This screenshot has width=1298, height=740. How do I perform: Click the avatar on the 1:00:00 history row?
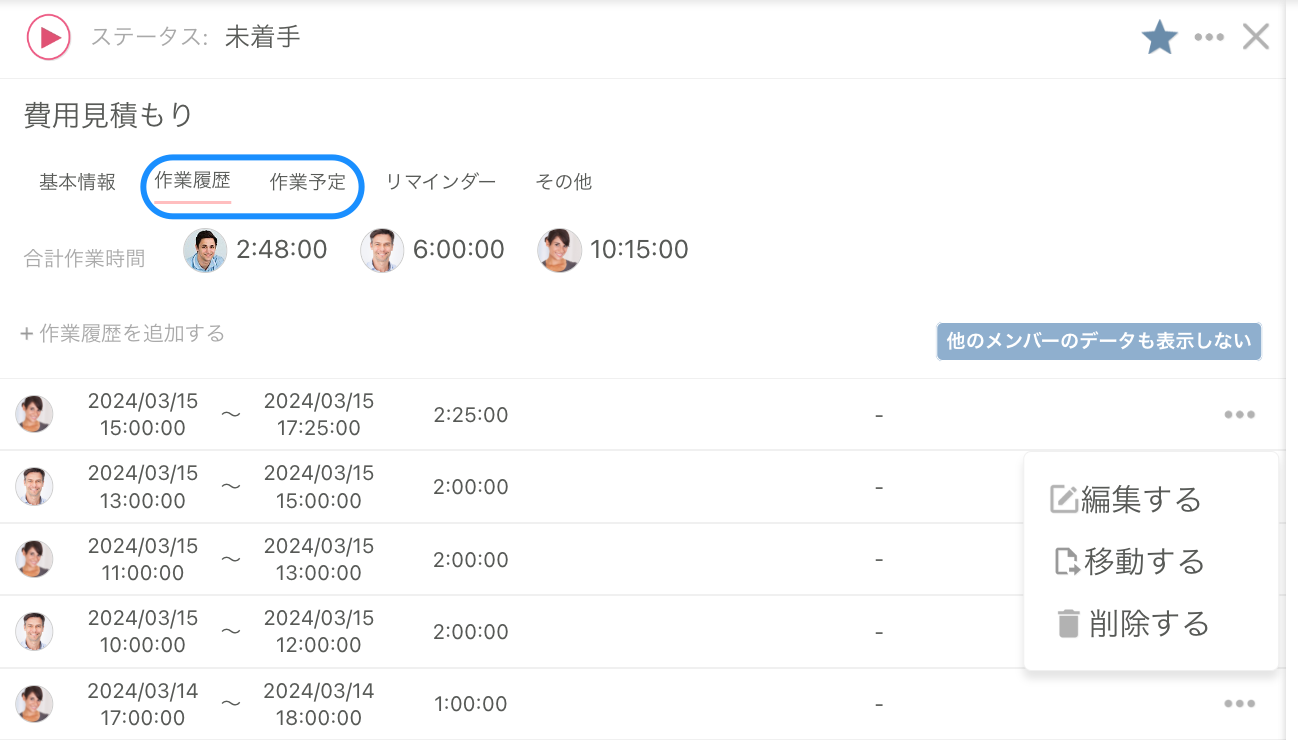34,704
